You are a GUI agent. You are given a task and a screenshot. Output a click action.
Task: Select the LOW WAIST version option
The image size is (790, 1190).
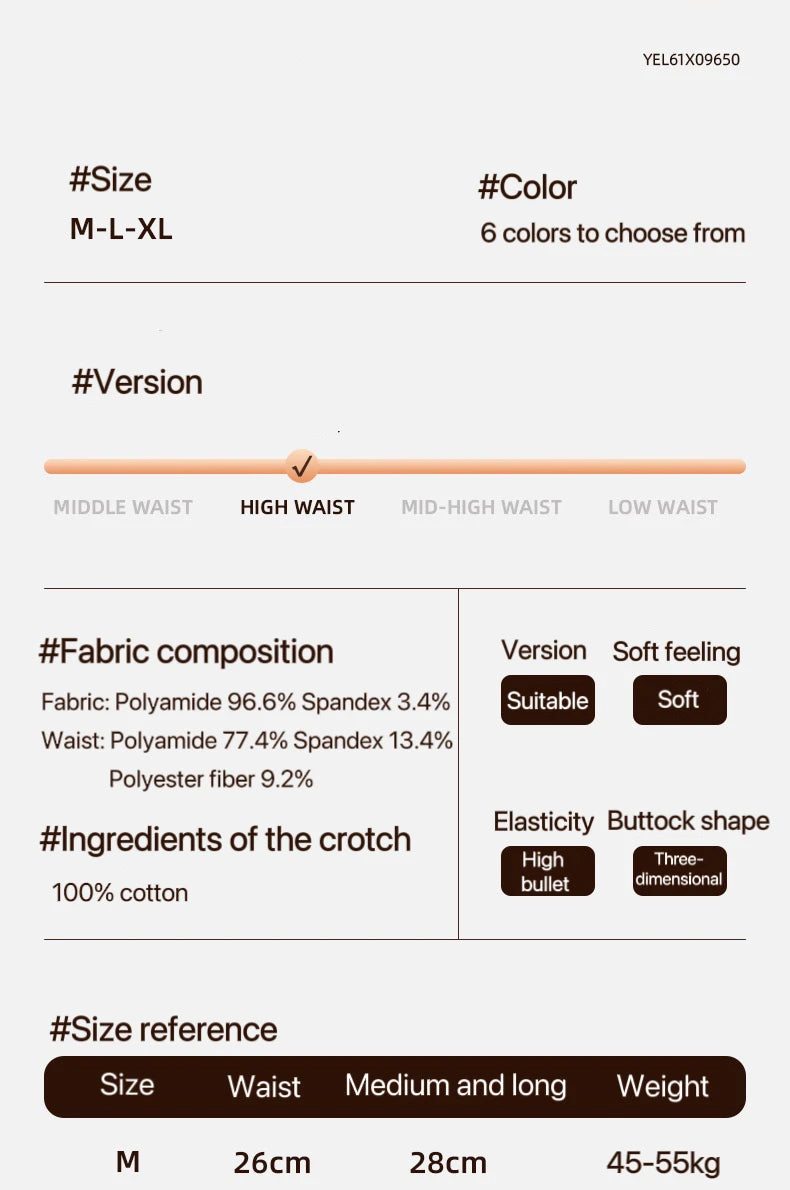pos(663,507)
